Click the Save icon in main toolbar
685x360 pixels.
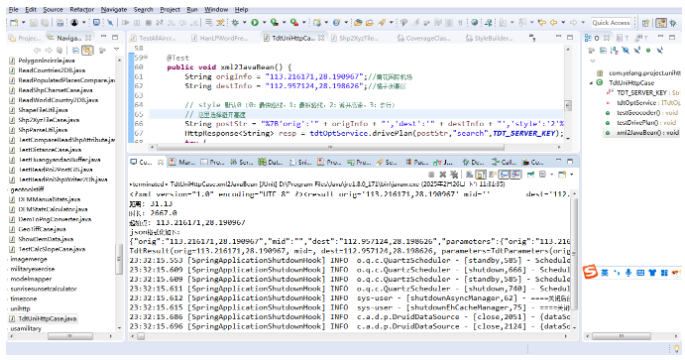(34, 22)
